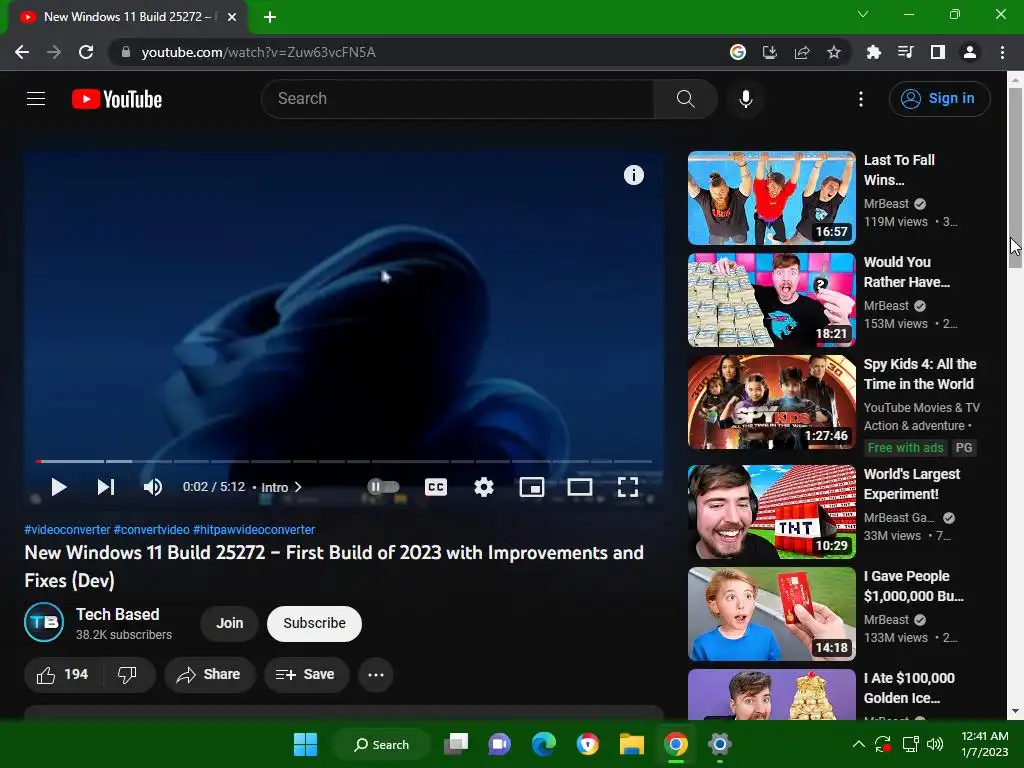Viewport: 1024px width, 768px height.
Task: Click the install app icon in address bar
Action: (x=770, y=52)
